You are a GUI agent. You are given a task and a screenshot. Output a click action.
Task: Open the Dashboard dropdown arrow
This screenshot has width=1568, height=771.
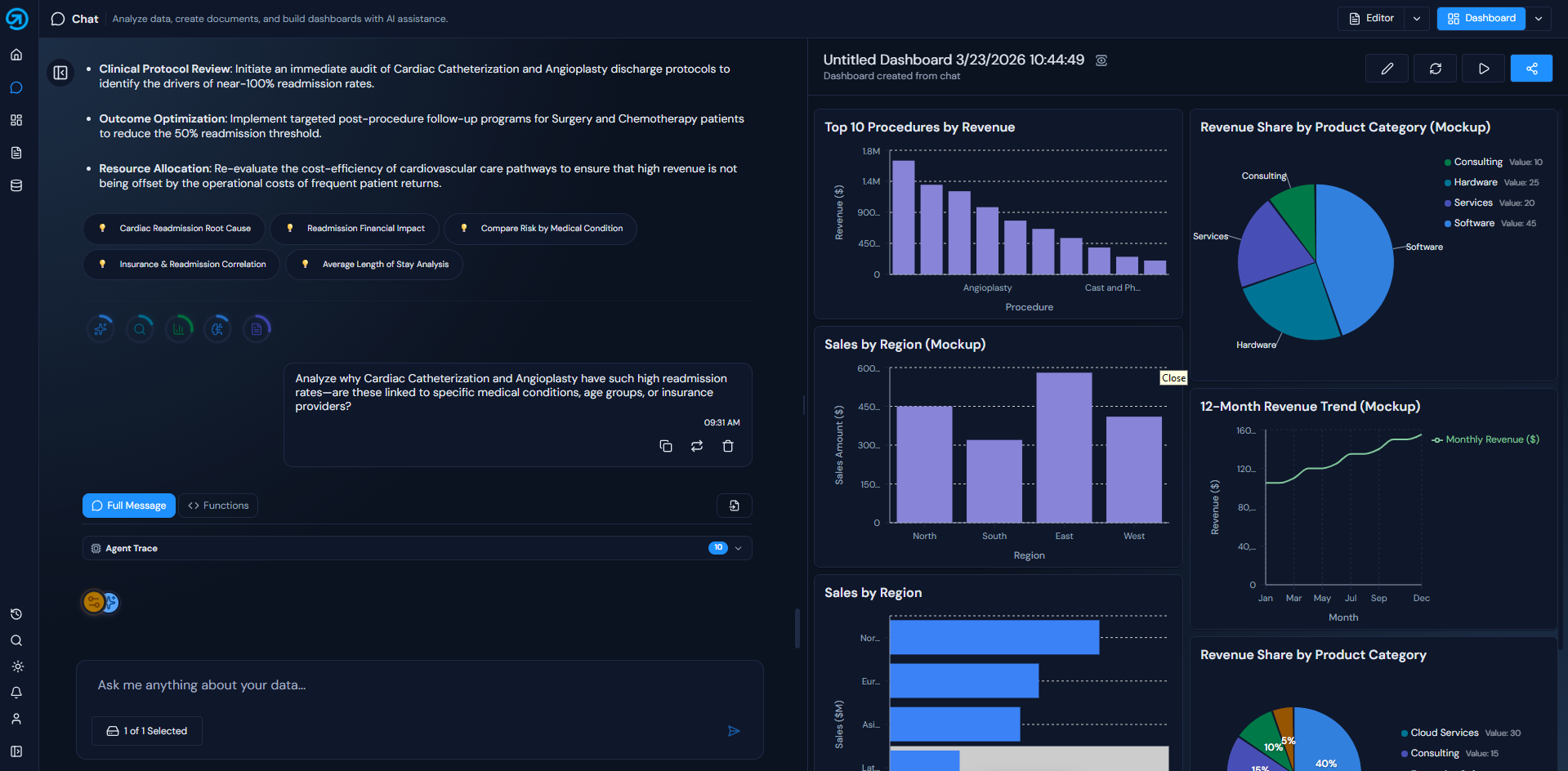click(1539, 18)
